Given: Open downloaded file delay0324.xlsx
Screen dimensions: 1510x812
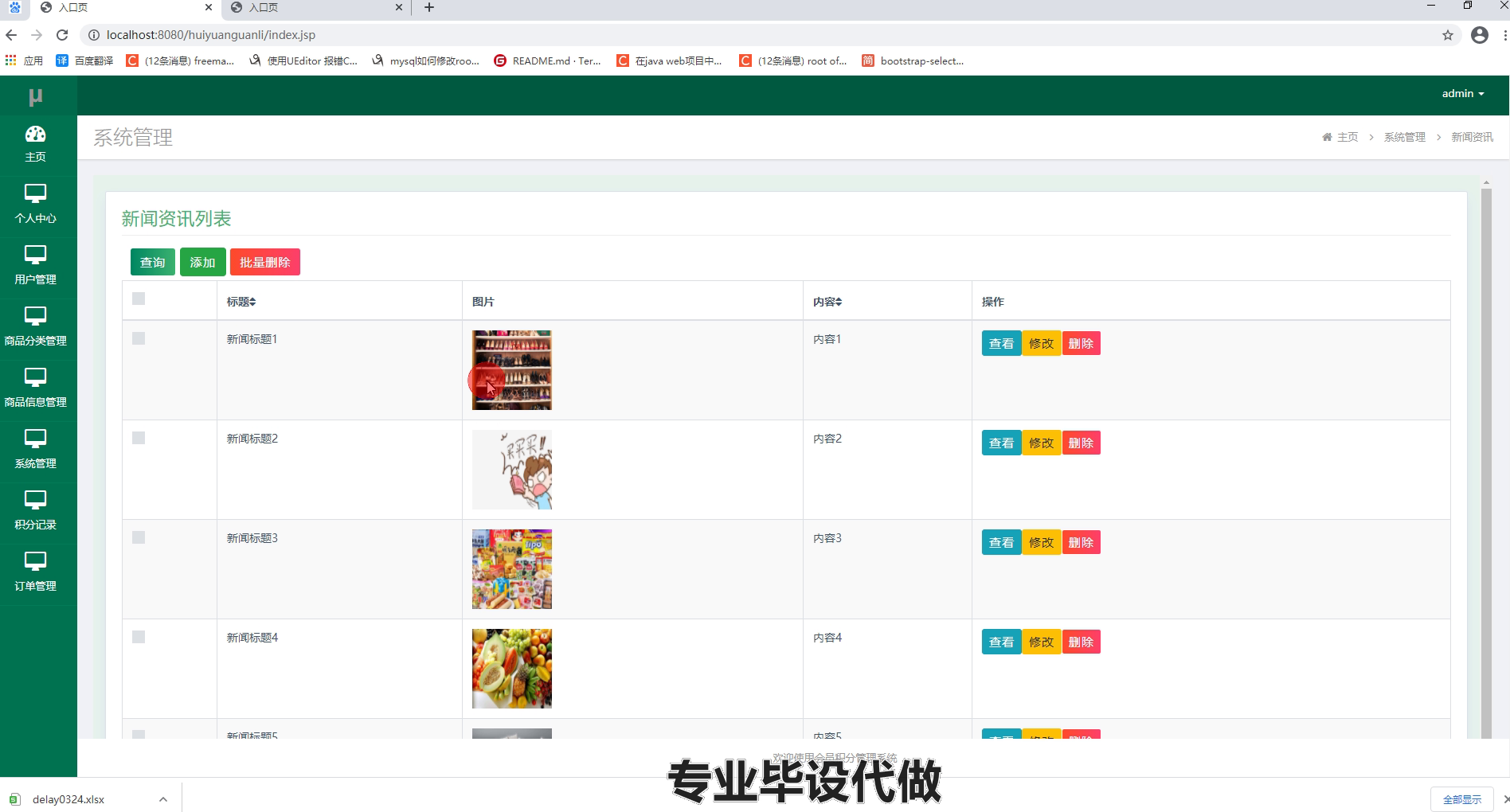Looking at the screenshot, I should [x=68, y=799].
